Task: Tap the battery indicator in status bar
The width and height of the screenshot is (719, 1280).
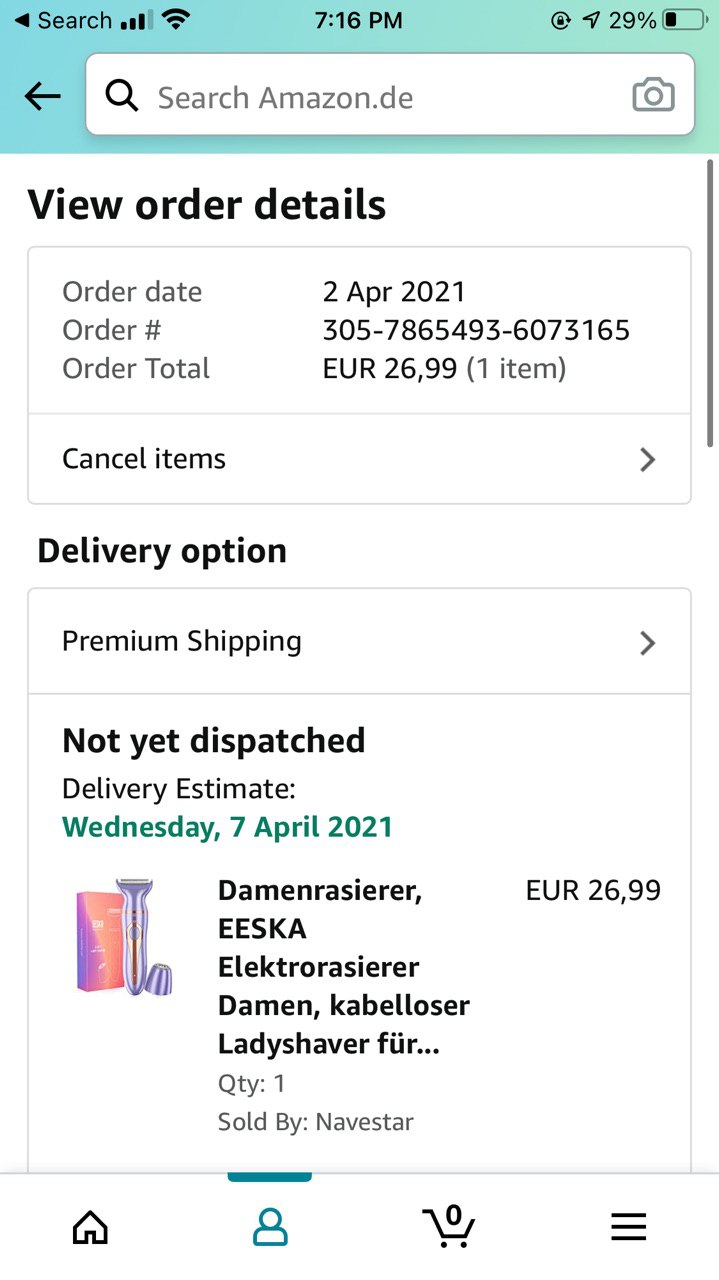Action: 683,20
